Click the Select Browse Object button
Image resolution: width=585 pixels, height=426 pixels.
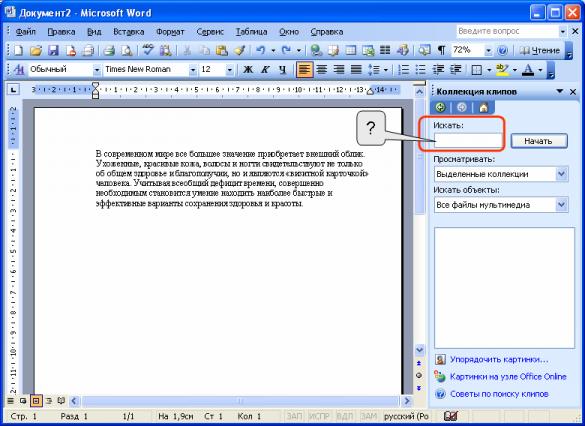pos(419,375)
